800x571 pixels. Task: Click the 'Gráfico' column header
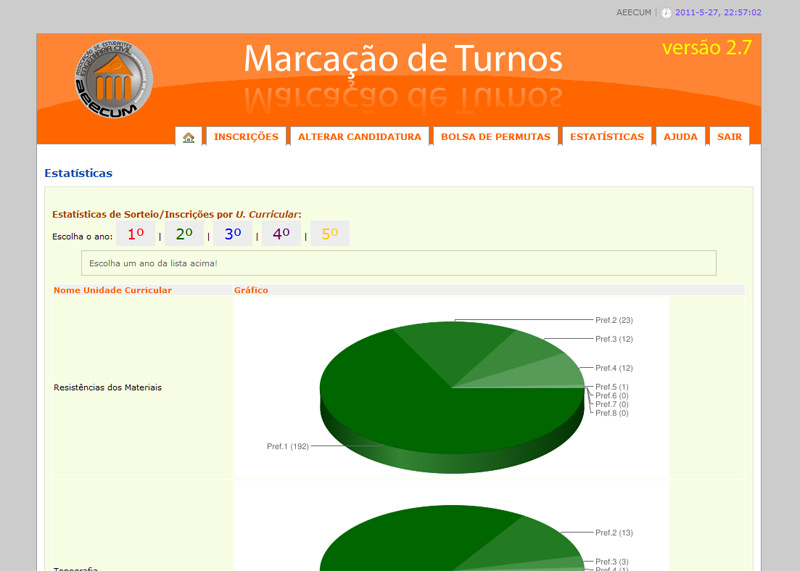tap(251, 290)
